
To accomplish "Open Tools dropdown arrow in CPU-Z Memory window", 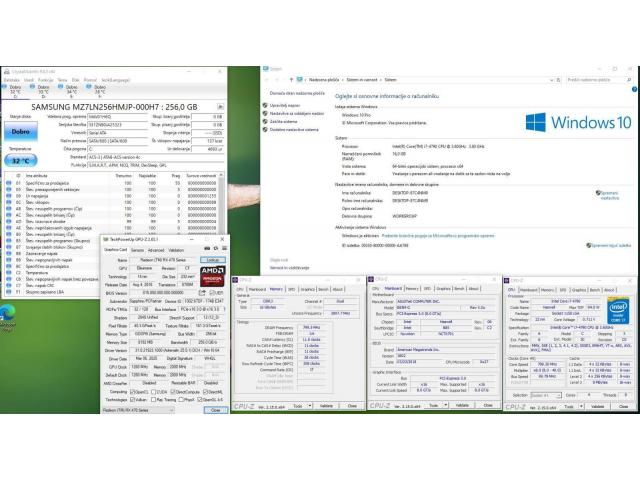I will tap(309, 406).
